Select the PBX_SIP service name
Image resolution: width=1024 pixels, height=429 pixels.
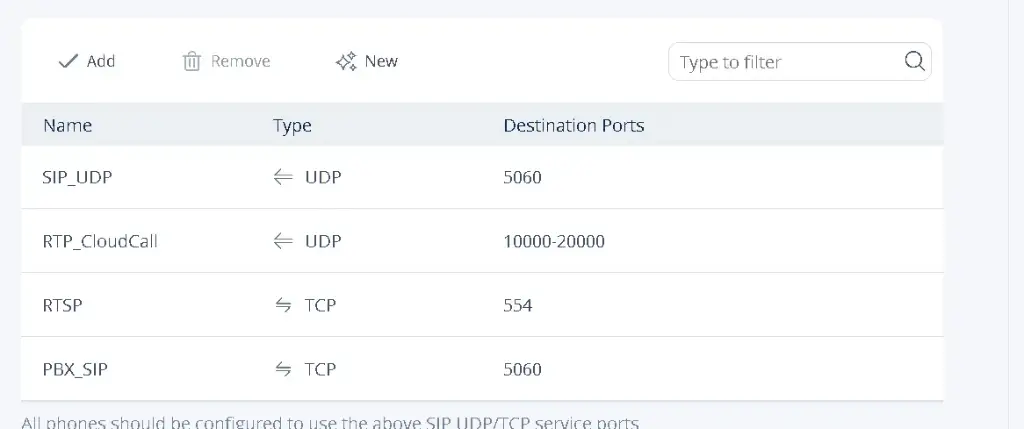click(75, 369)
